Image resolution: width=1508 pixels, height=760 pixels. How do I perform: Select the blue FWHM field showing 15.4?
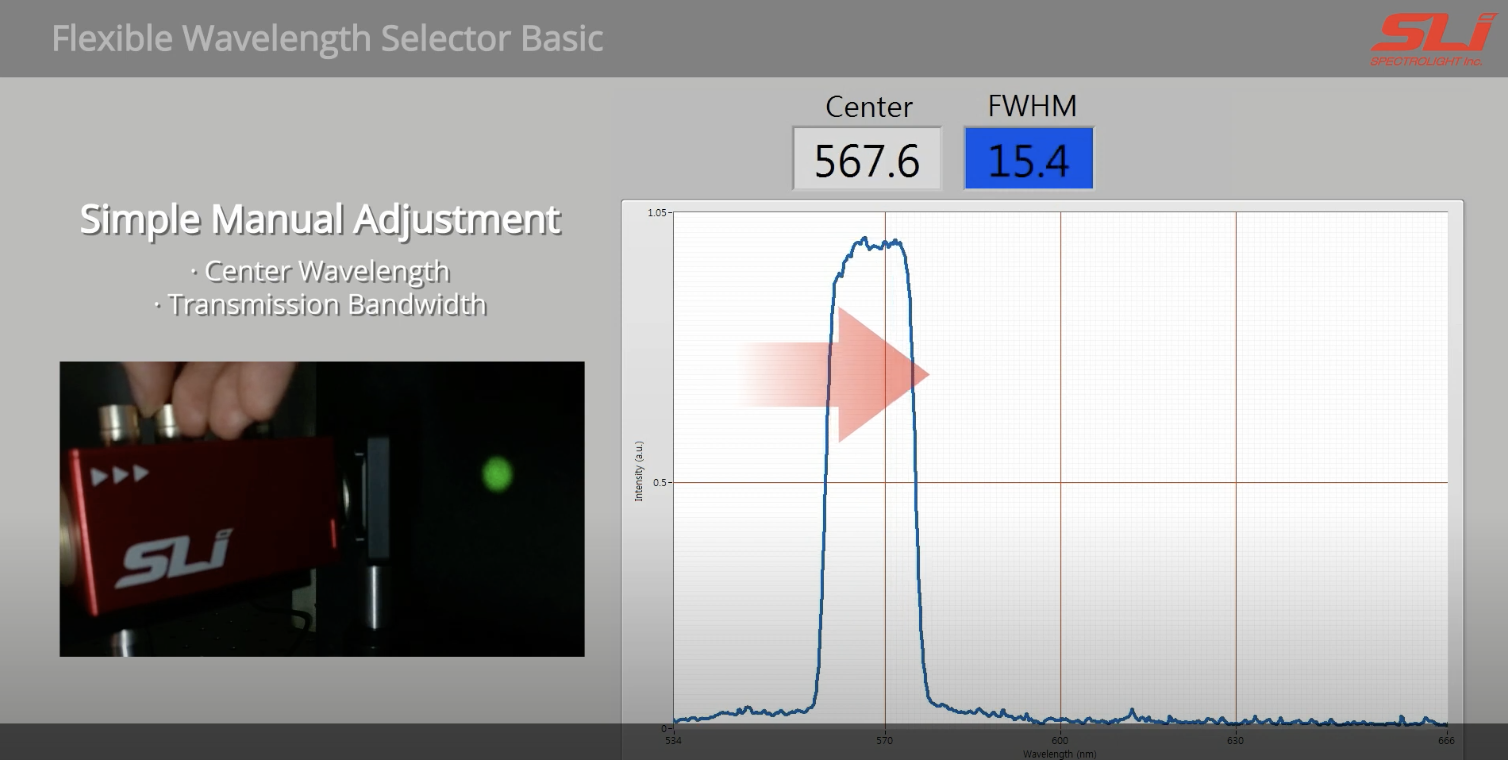pyautogui.click(x=1028, y=159)
